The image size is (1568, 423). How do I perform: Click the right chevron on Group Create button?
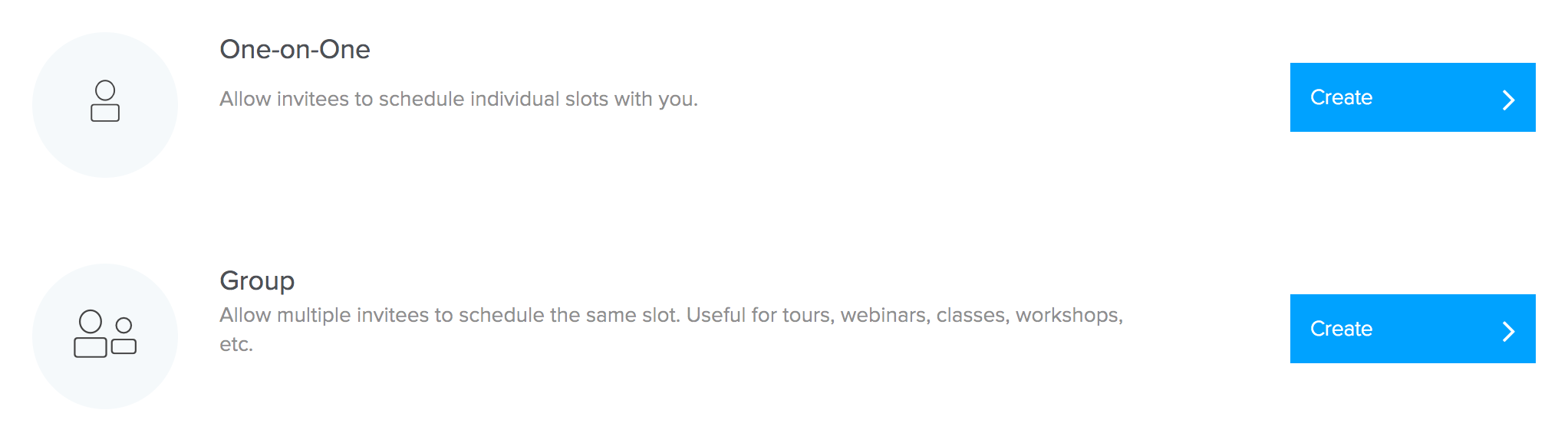[x=1508, y=331]
